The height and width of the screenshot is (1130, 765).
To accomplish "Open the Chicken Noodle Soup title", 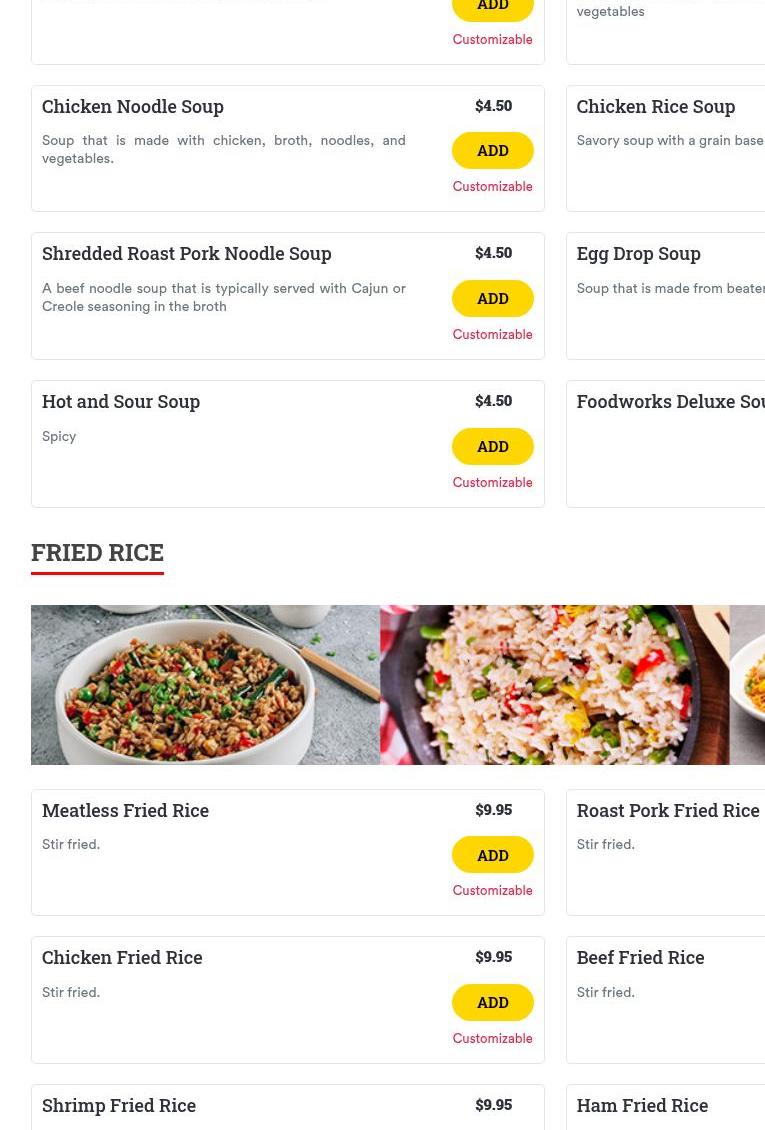I will point(133,106).
